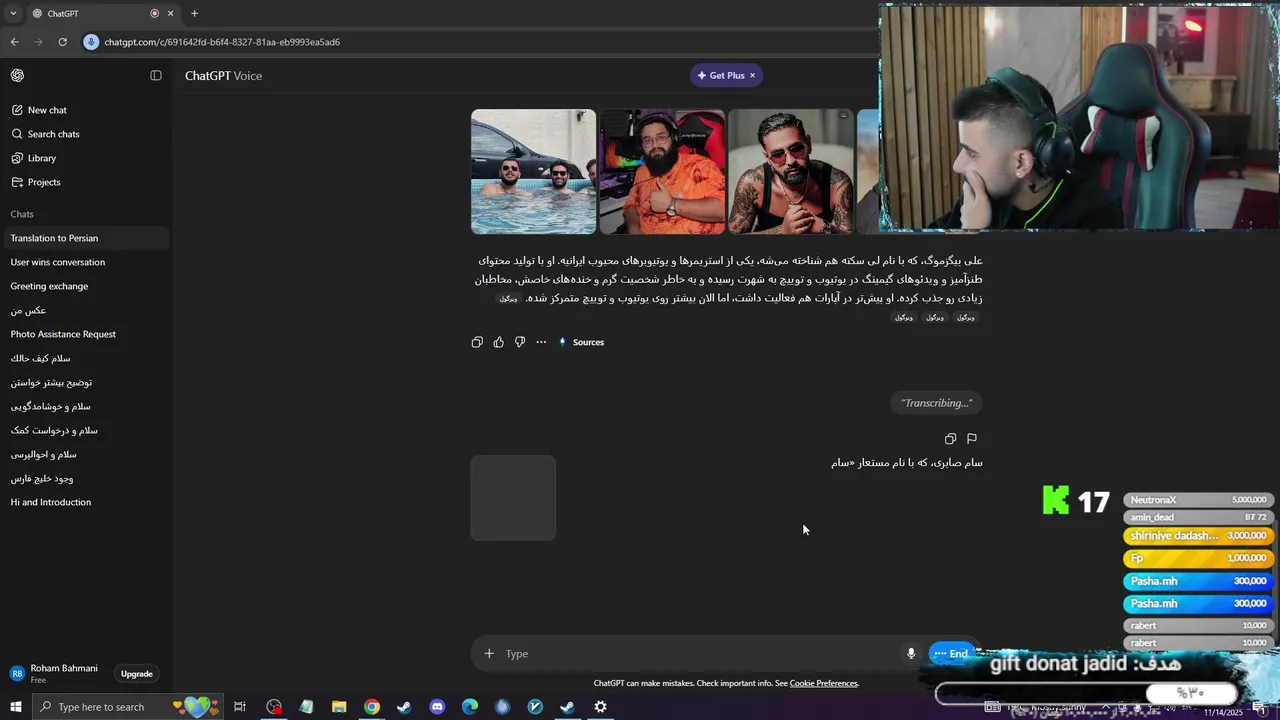This screenshot has height=720, width=1280.
Task: Reload the page with the refresh icon
Action: click(62, 42)
